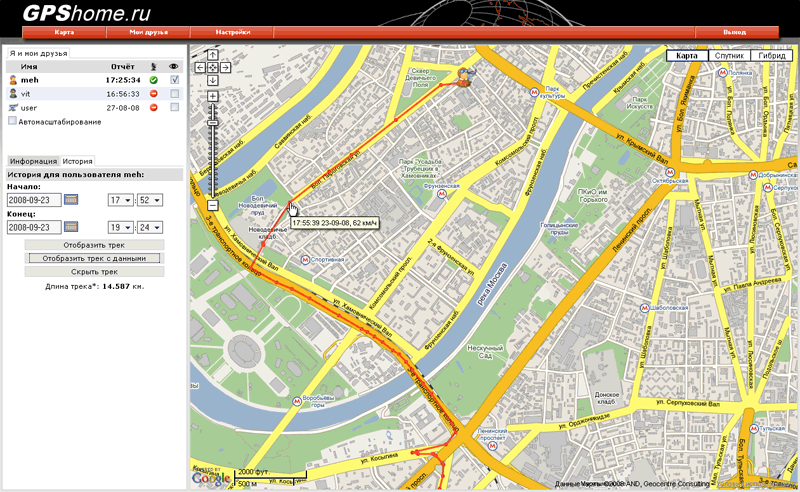Click the Отчёт column header

(123, 66)
